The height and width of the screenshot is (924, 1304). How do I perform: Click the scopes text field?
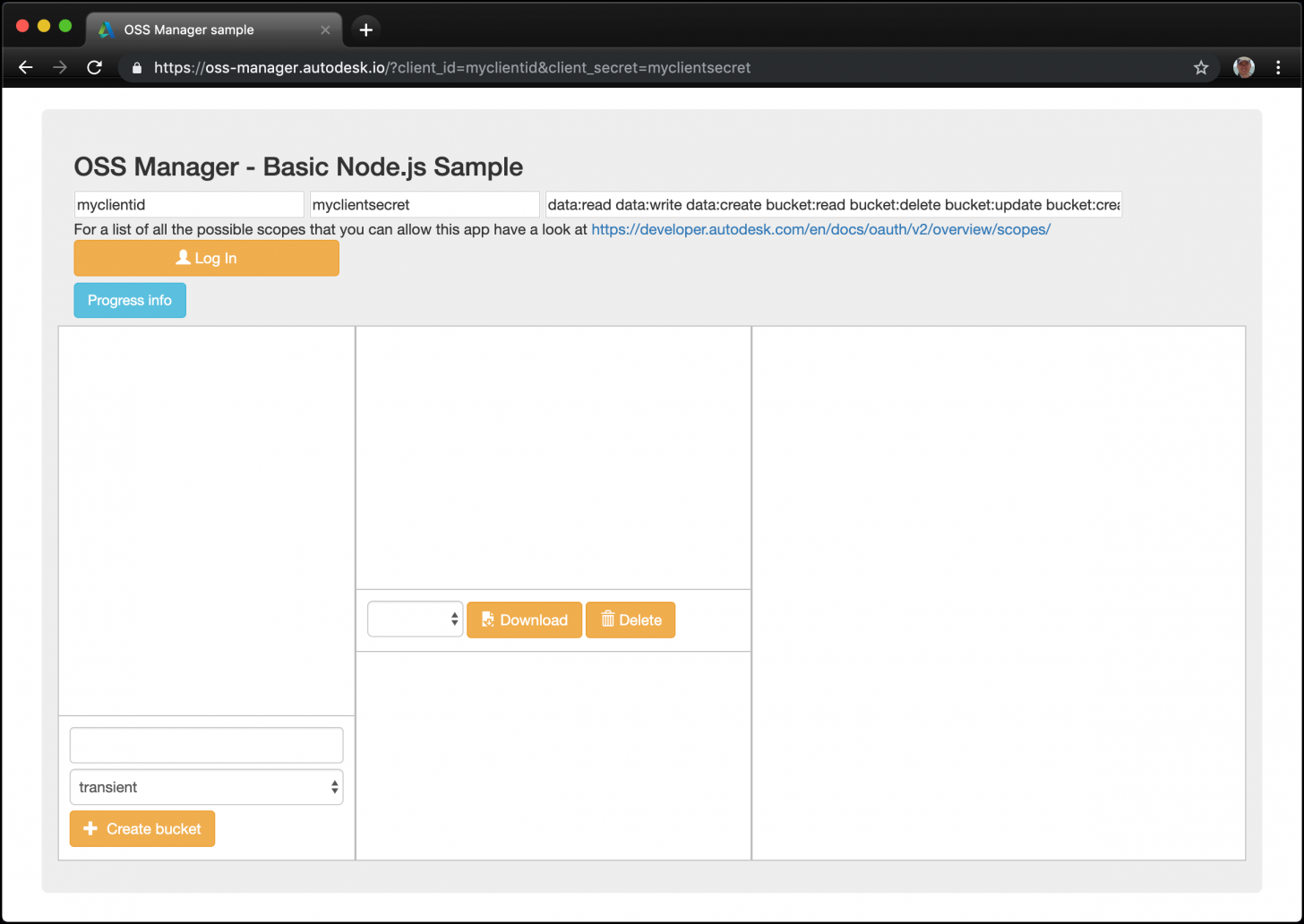tap(833, 204)
